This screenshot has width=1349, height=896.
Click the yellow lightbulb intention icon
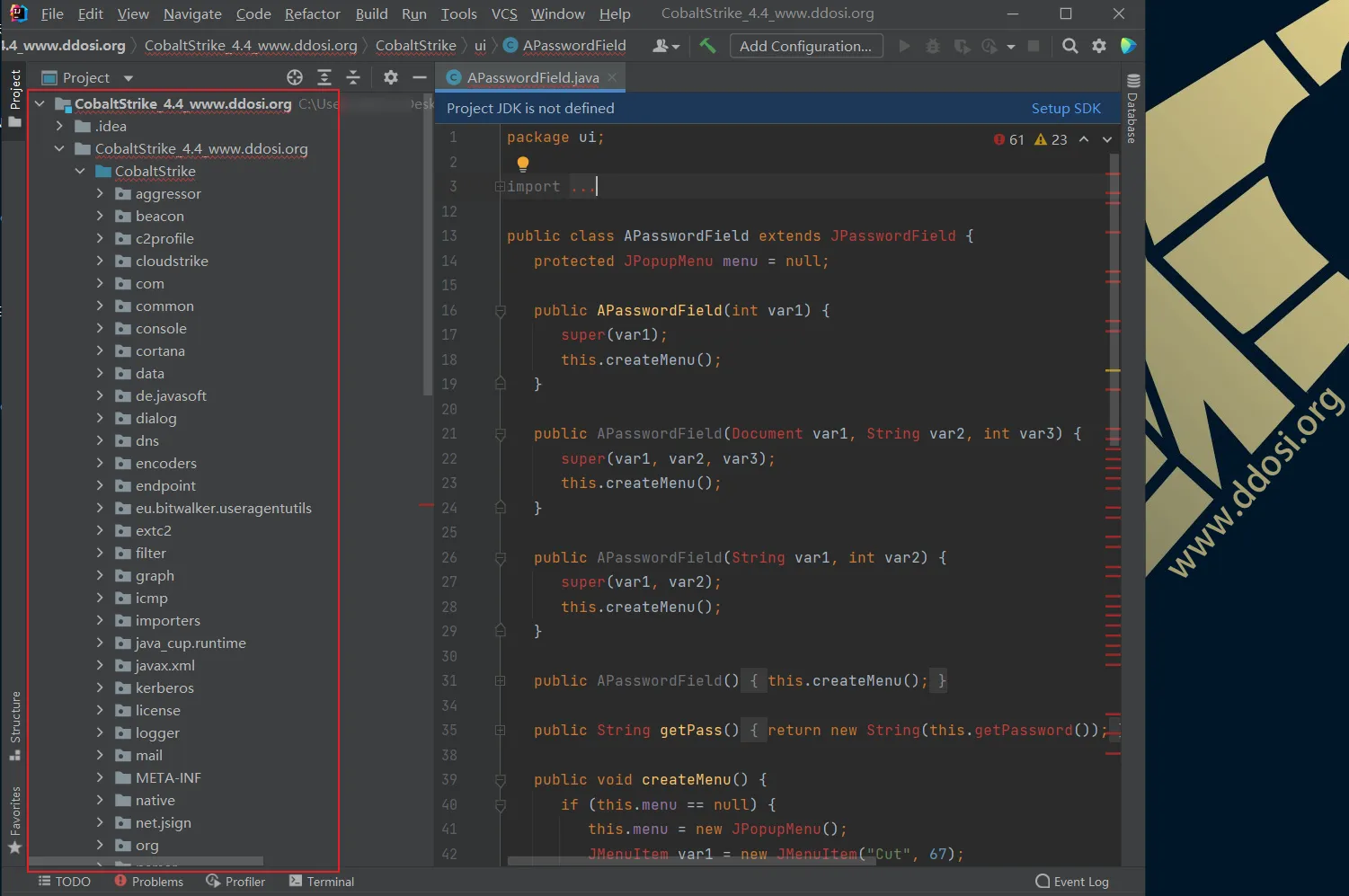click(x=523, y=164)
